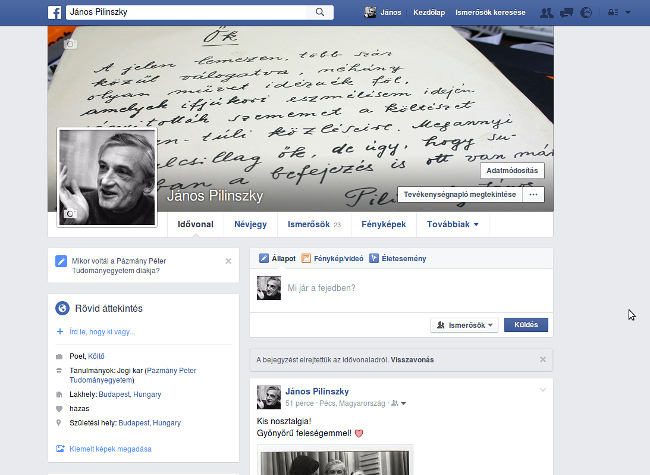Viewport: 650px width, 475px height.
Task: Click inside the Facebook search field
Action: 186,12
